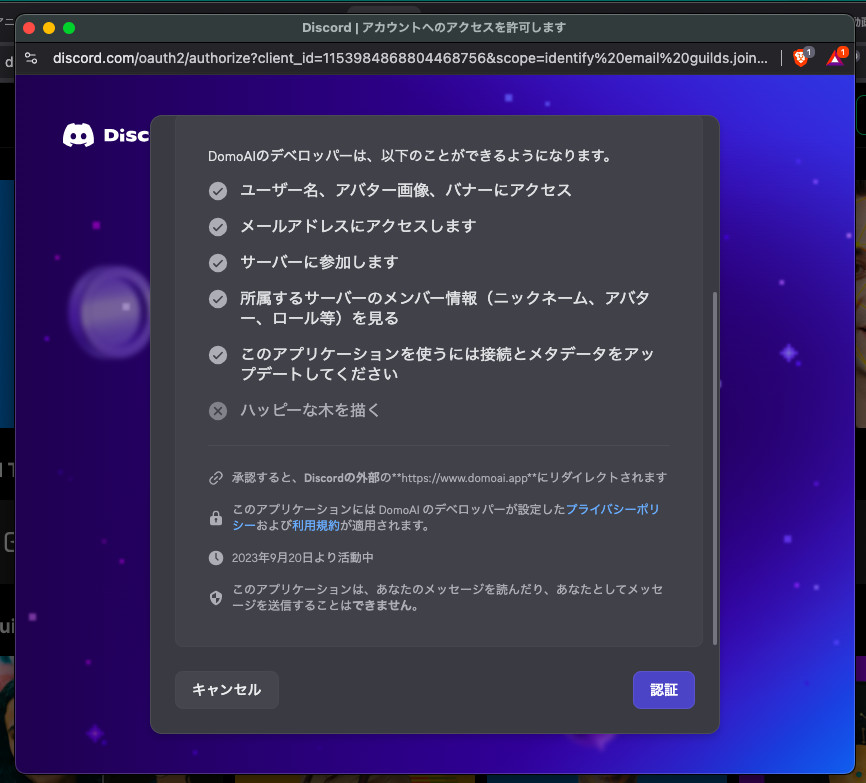Click the text サーバーに参加します

tap(319, 262)
